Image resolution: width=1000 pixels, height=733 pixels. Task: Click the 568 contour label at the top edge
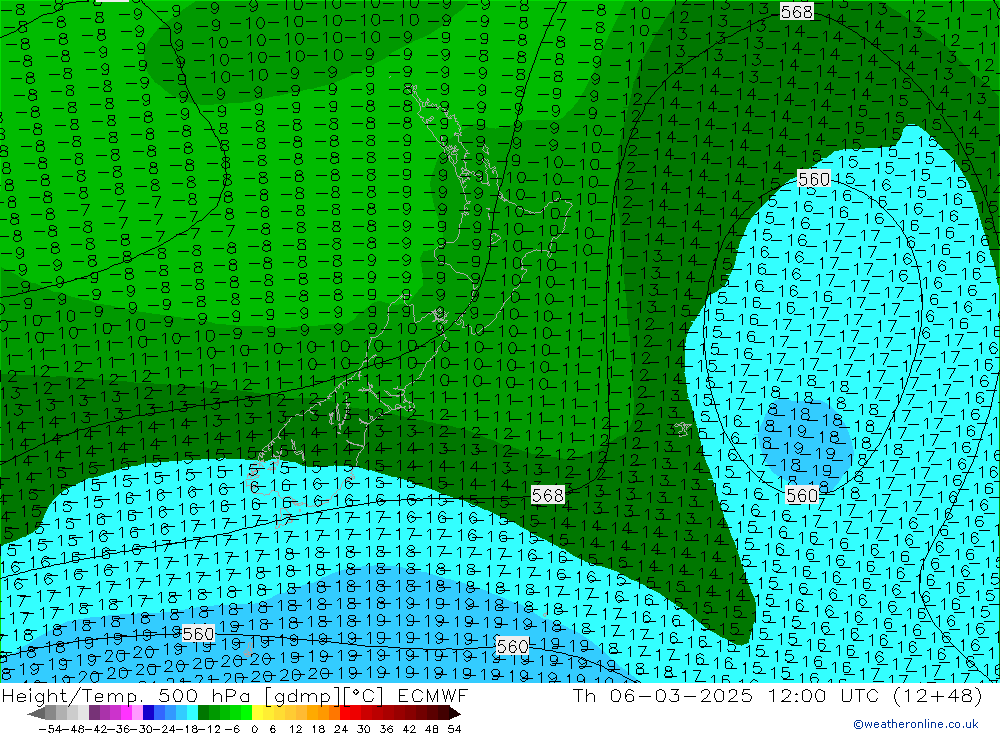797,11
